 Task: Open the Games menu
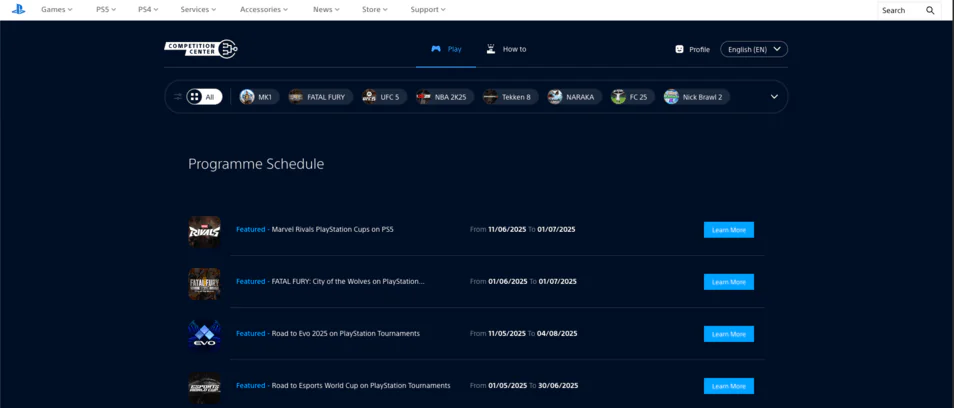coord(57,10)
